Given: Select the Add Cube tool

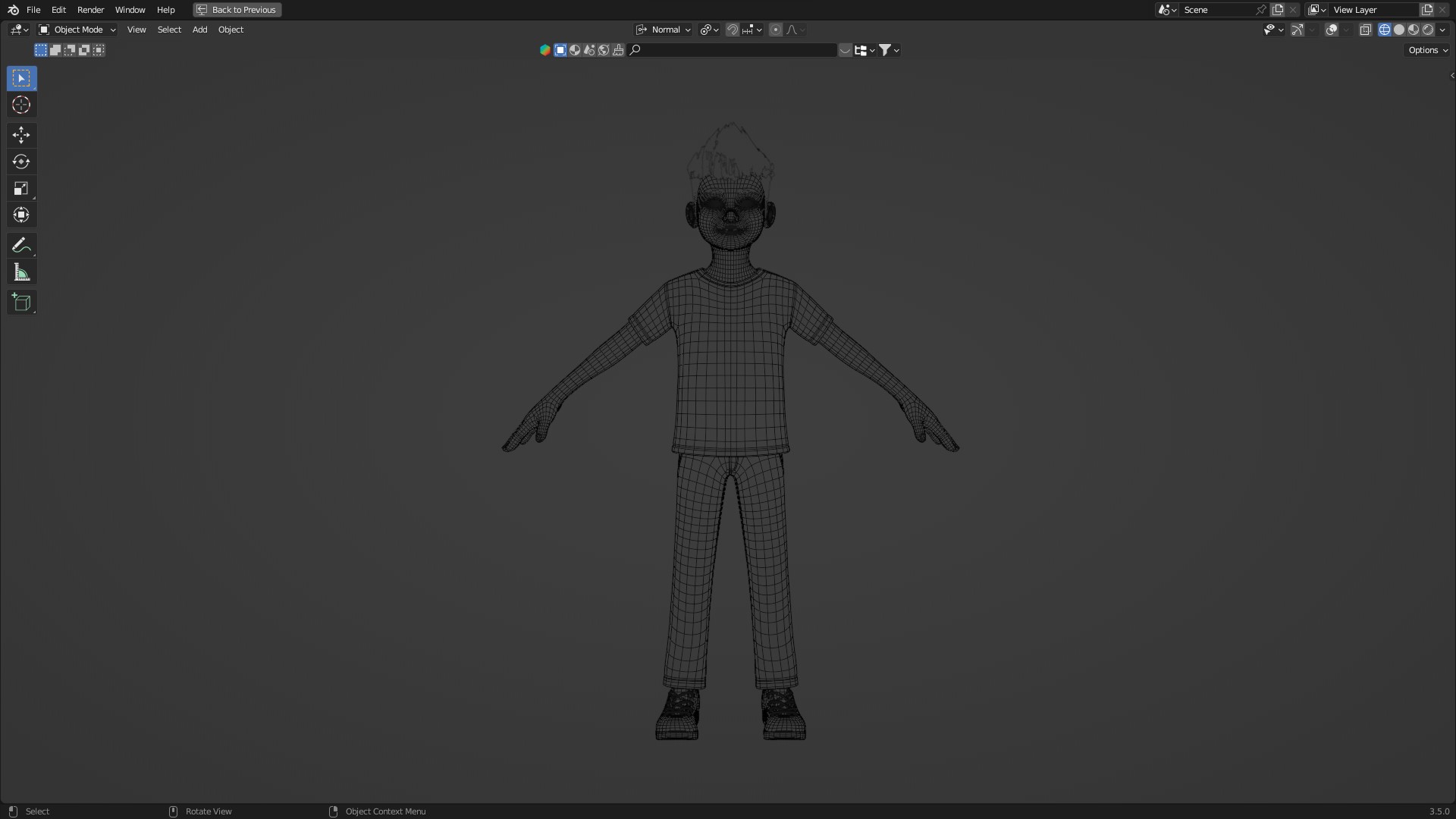Looking at the screenshot, I should click(21, 303).
